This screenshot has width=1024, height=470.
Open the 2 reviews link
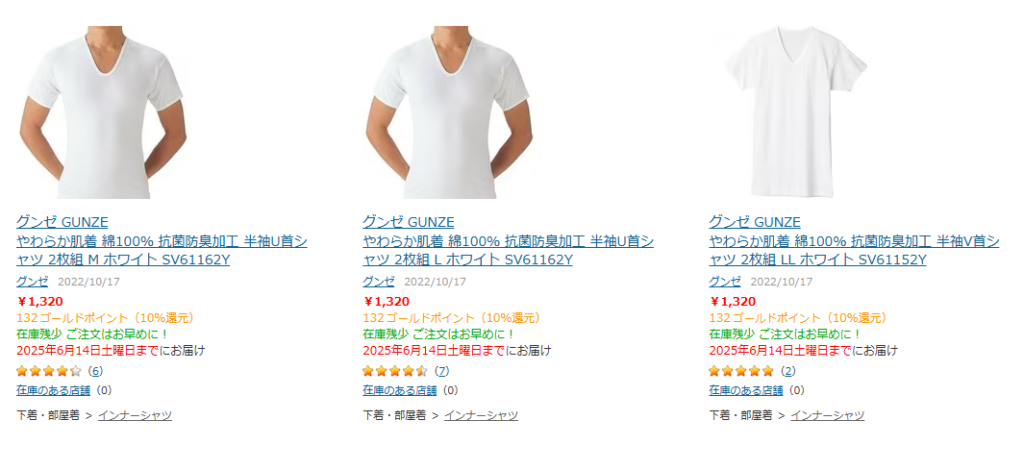click(x=788, y=371)
